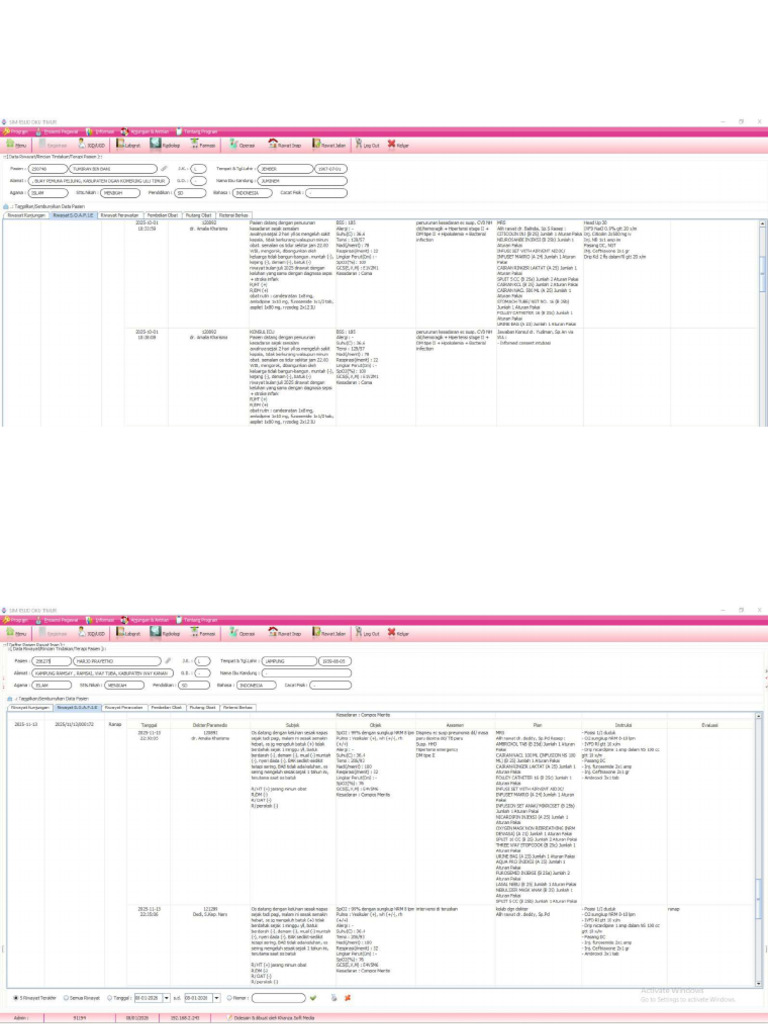Open Laborat in the Tukiran patient window
The width and height of the screenshot is (768, 1024).
pyautogui.click(x=127, y=145)
